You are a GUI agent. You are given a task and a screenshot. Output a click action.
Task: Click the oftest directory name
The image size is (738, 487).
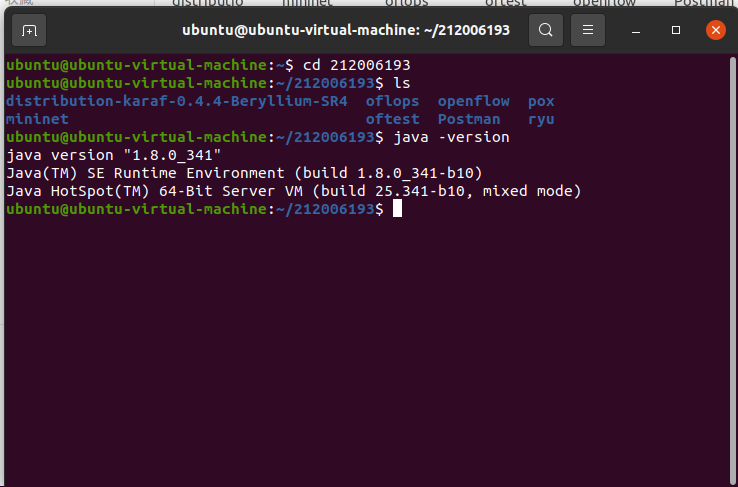pos(392,119)
